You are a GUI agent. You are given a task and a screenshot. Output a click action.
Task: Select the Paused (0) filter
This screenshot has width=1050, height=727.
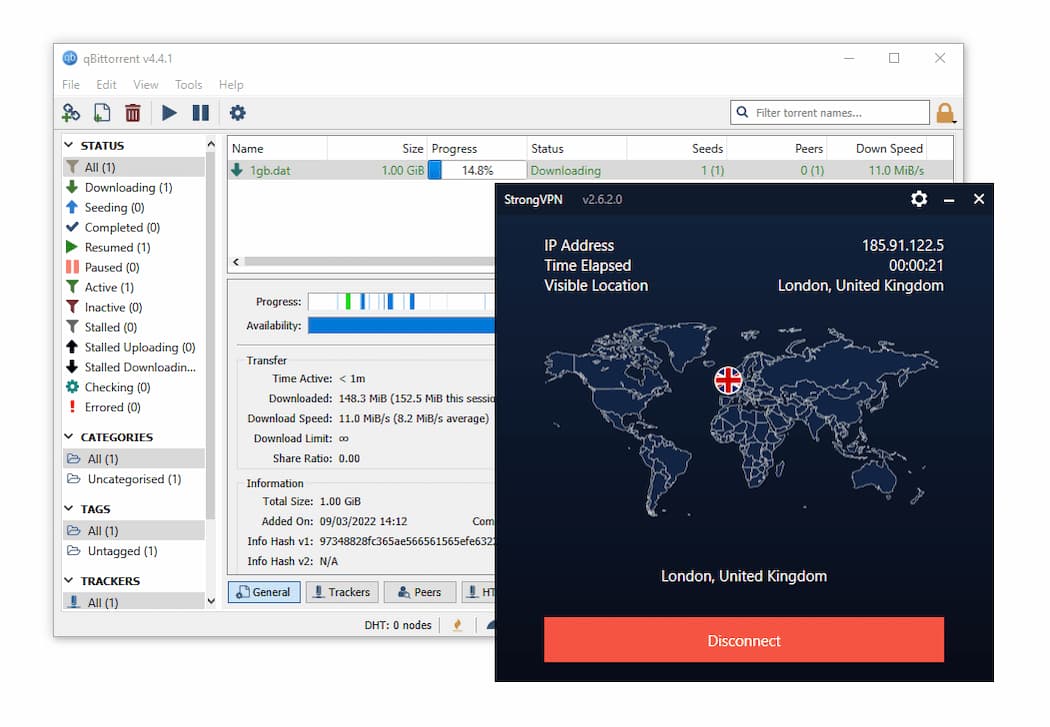click(133, 267)
